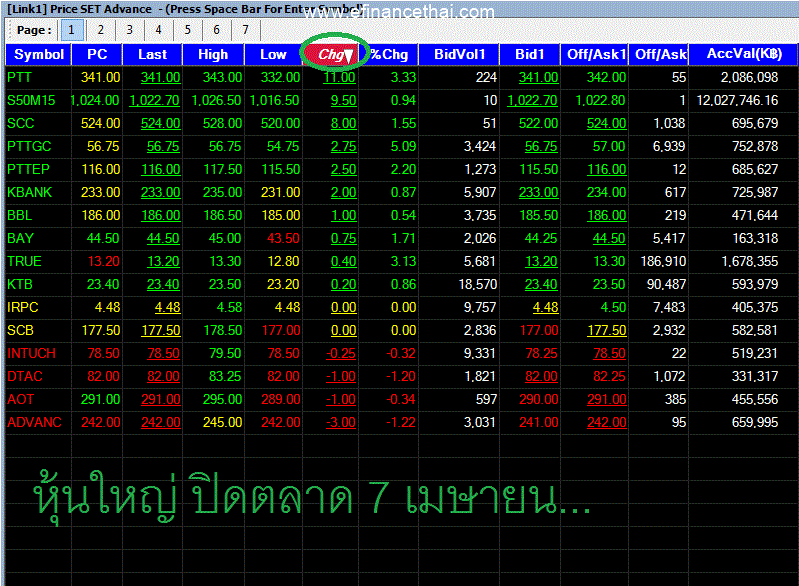The height and width of the screenshot is (586, 799).
Task: Select the TRUE symbol
Action: point(24,261)
